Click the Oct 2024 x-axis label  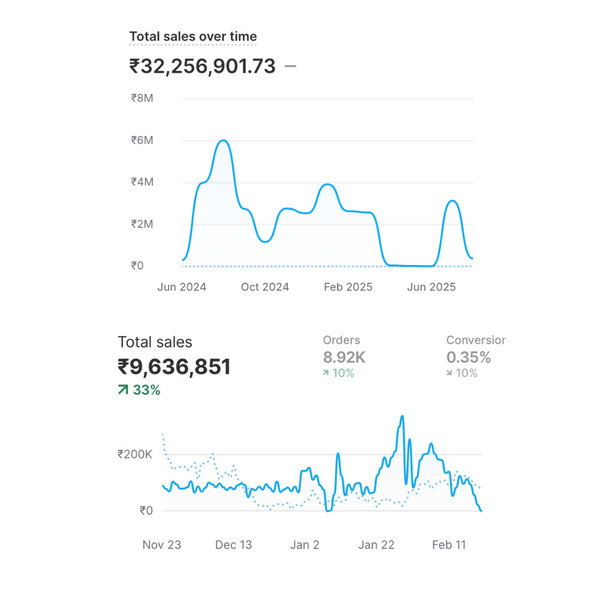[265, 287]
